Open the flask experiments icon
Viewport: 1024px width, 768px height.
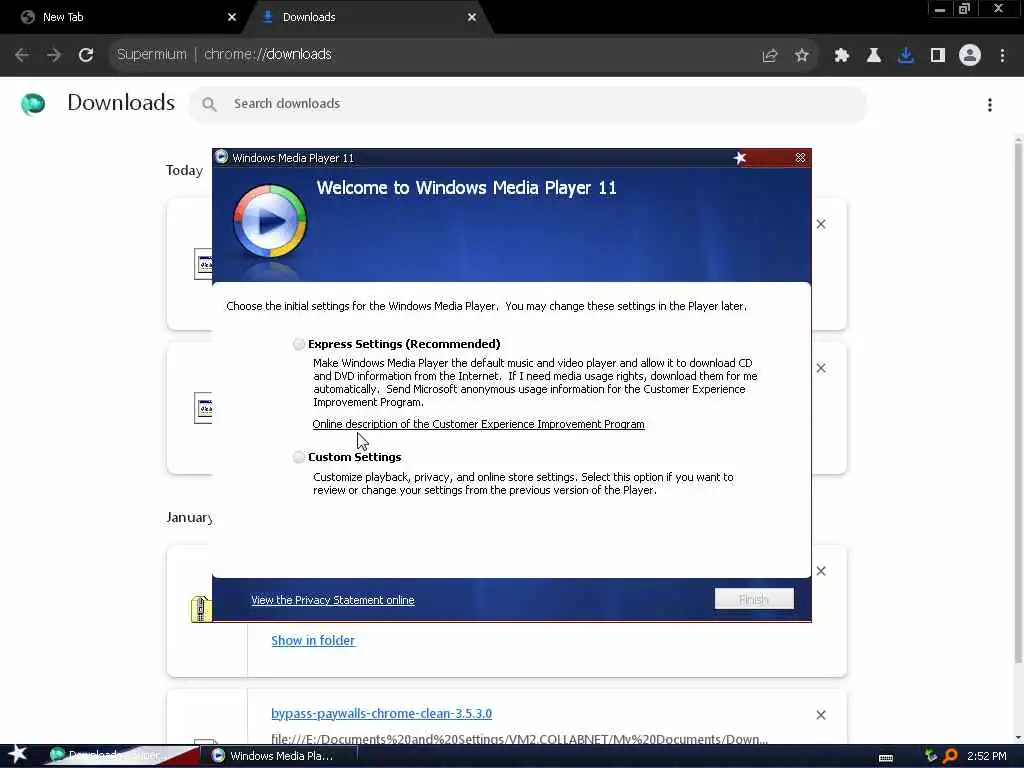coord(874,56)
